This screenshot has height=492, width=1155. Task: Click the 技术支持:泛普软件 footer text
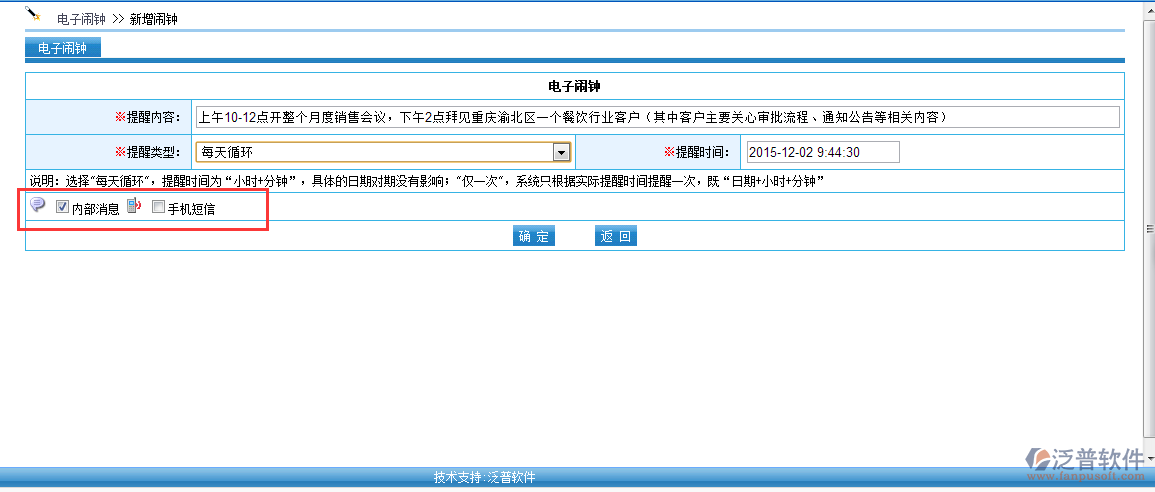tap(485, 477)
